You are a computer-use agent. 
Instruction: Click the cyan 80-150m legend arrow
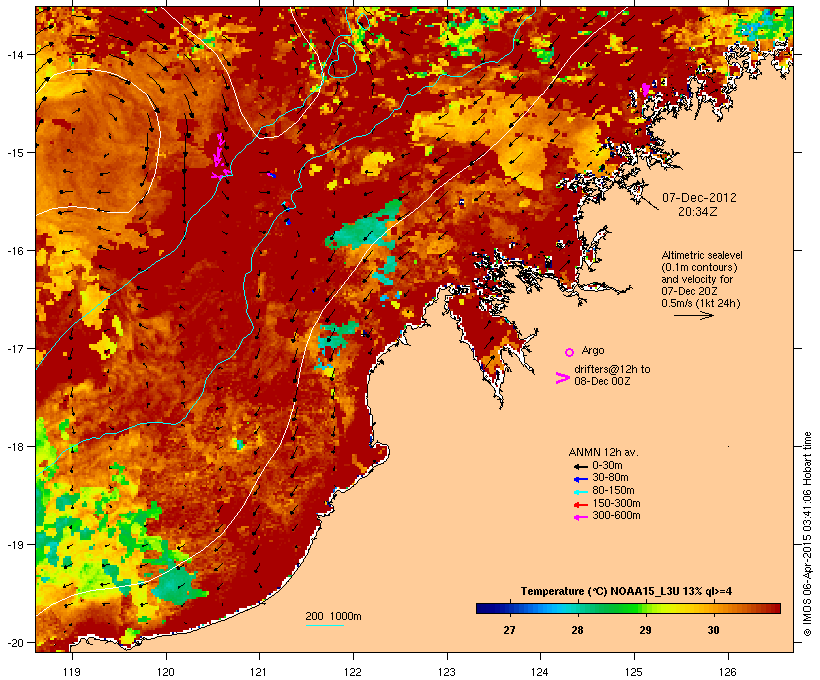coord(580,492)
